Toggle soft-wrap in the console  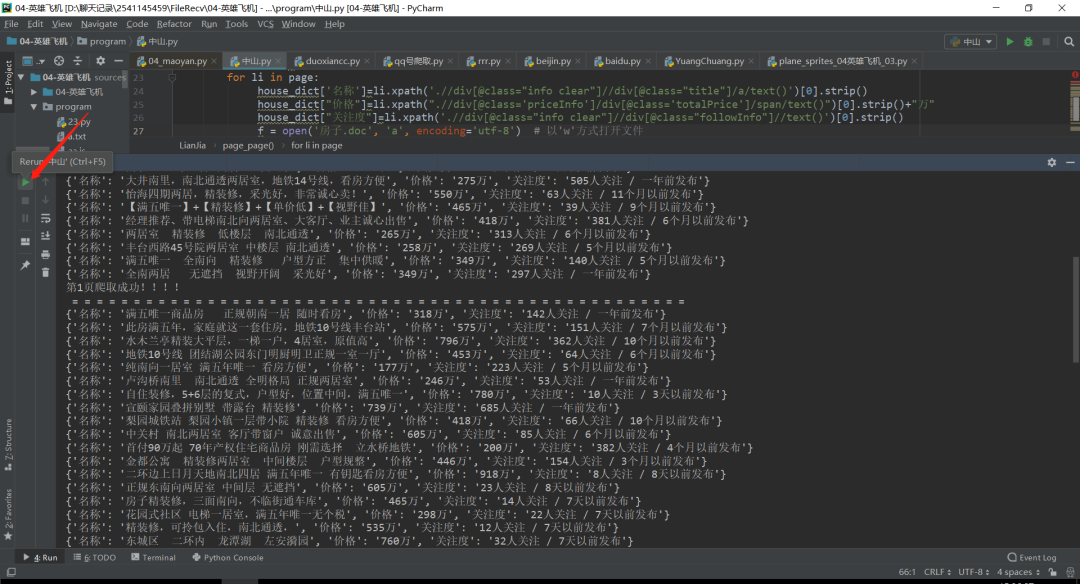45,218
